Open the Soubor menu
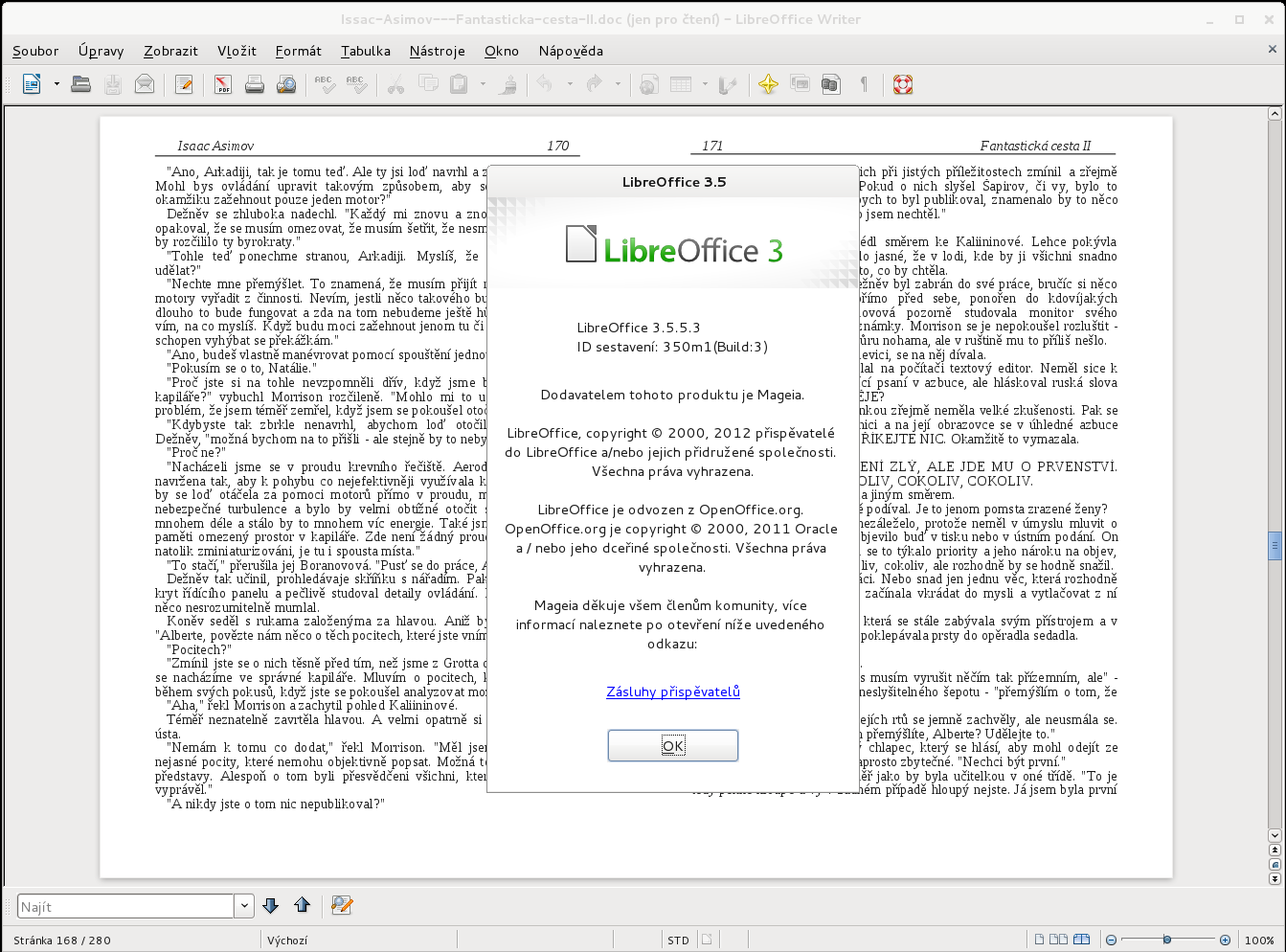Viewport: 1286px width, 952px height. point(35,51)
